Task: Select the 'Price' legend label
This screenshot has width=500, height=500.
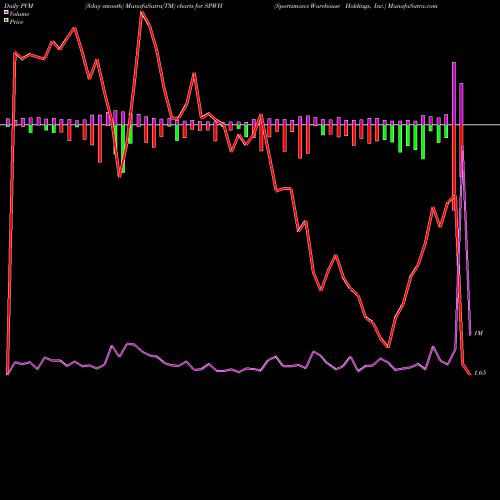Action: [16, 22]
